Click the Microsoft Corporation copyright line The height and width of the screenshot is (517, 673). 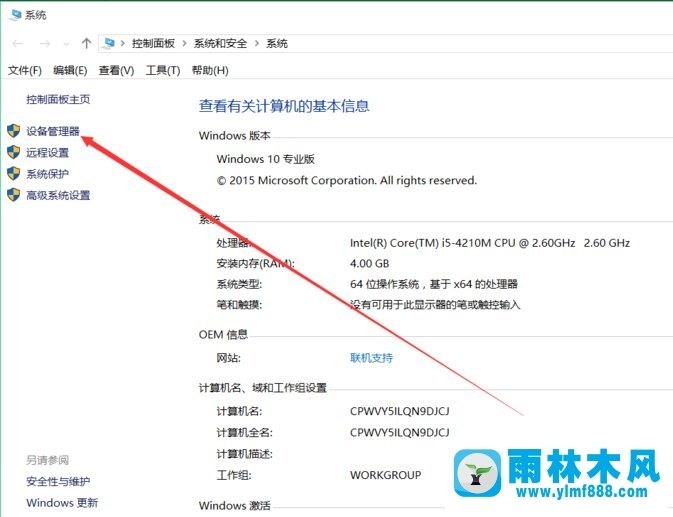[x=347, y=181]
